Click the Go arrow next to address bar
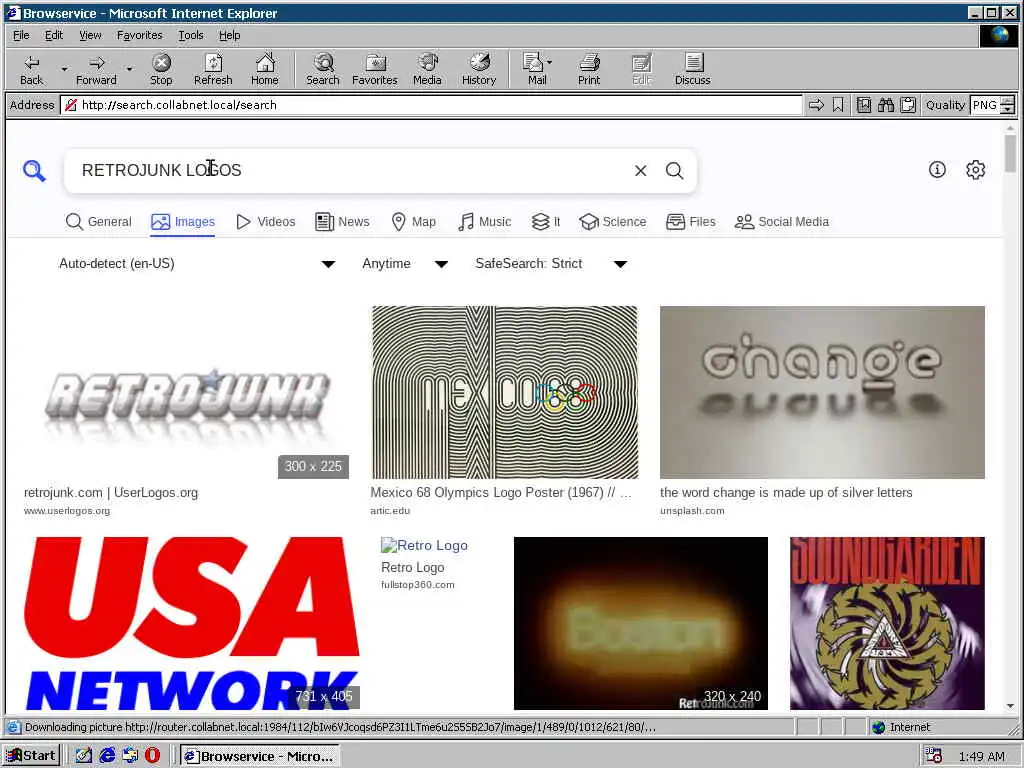Image resolution: width=1024 pixels, height=768 pixels. [x=816, y=105]
